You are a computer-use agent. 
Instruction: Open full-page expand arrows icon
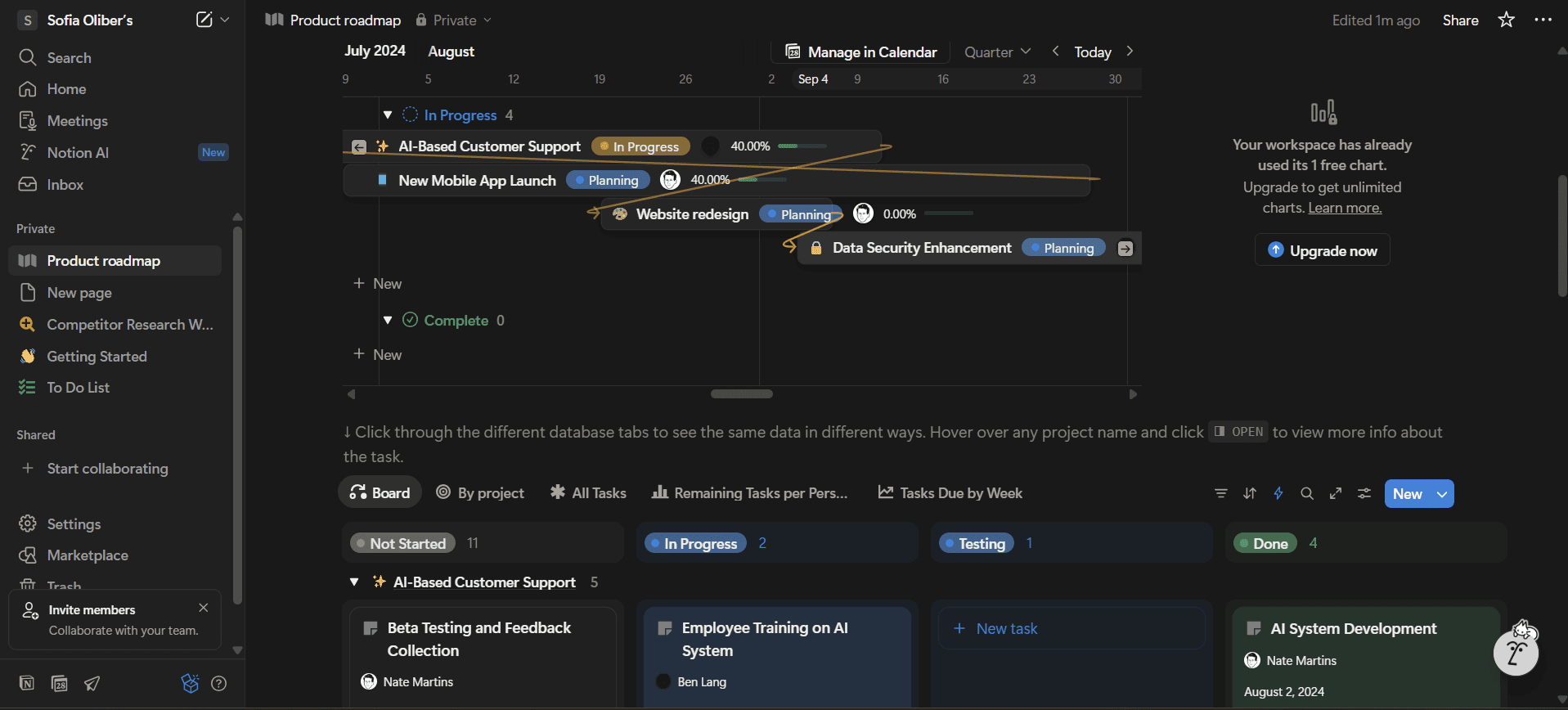(1335, 493)
